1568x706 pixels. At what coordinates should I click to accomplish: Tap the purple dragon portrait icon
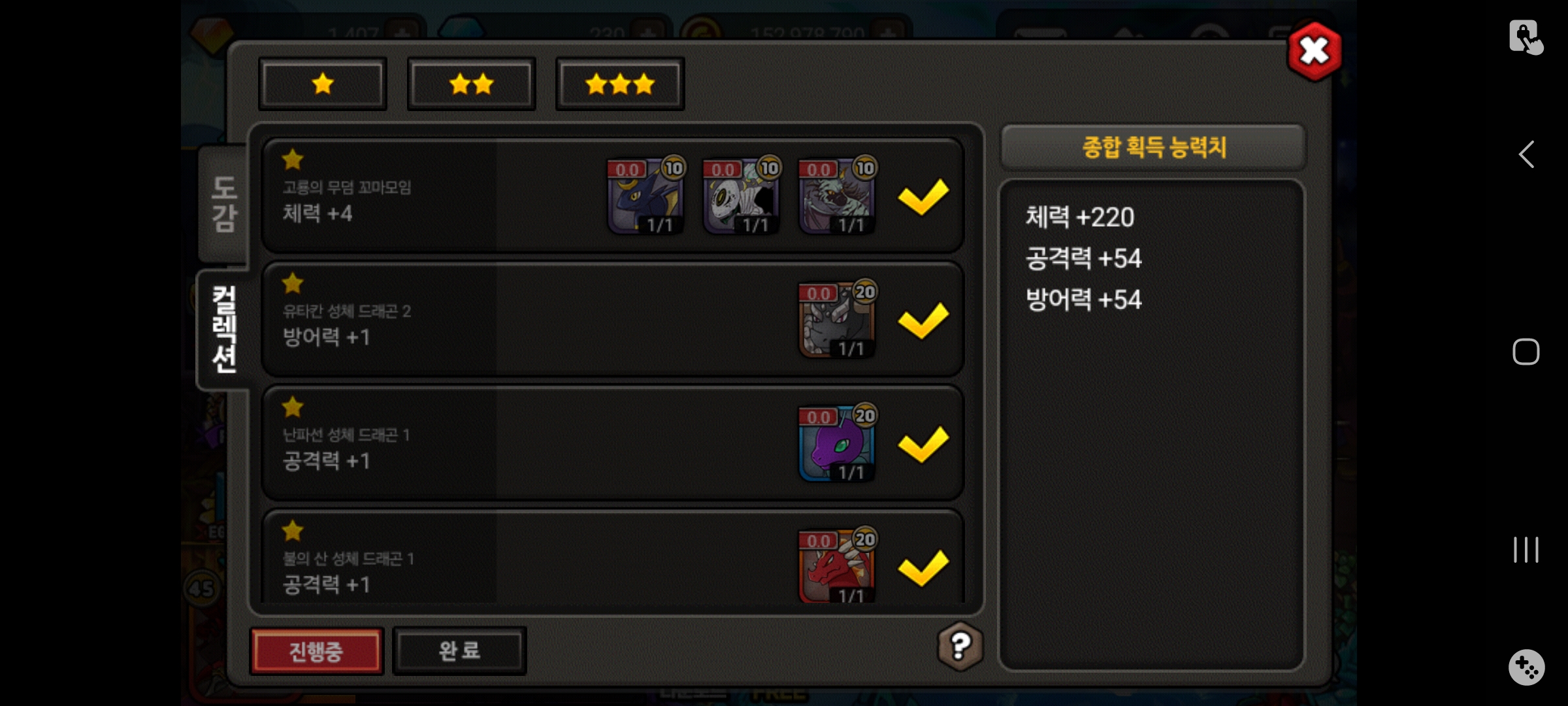(838, 443)
